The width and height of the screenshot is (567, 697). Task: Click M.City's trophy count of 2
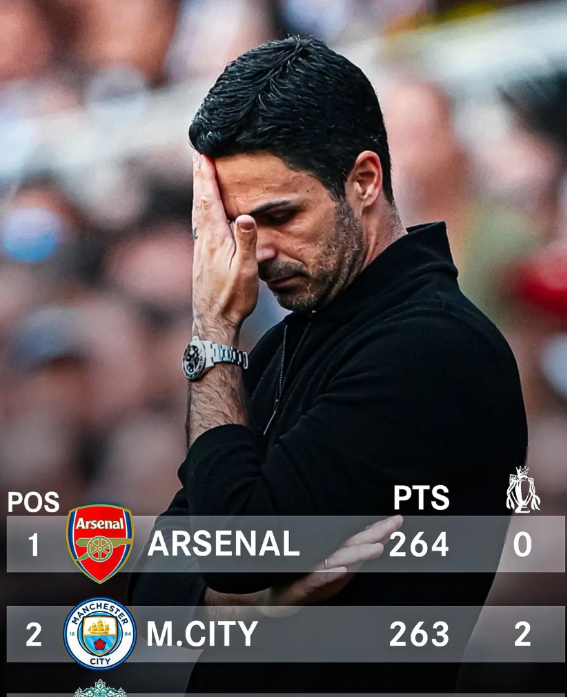tap(523, 634)
